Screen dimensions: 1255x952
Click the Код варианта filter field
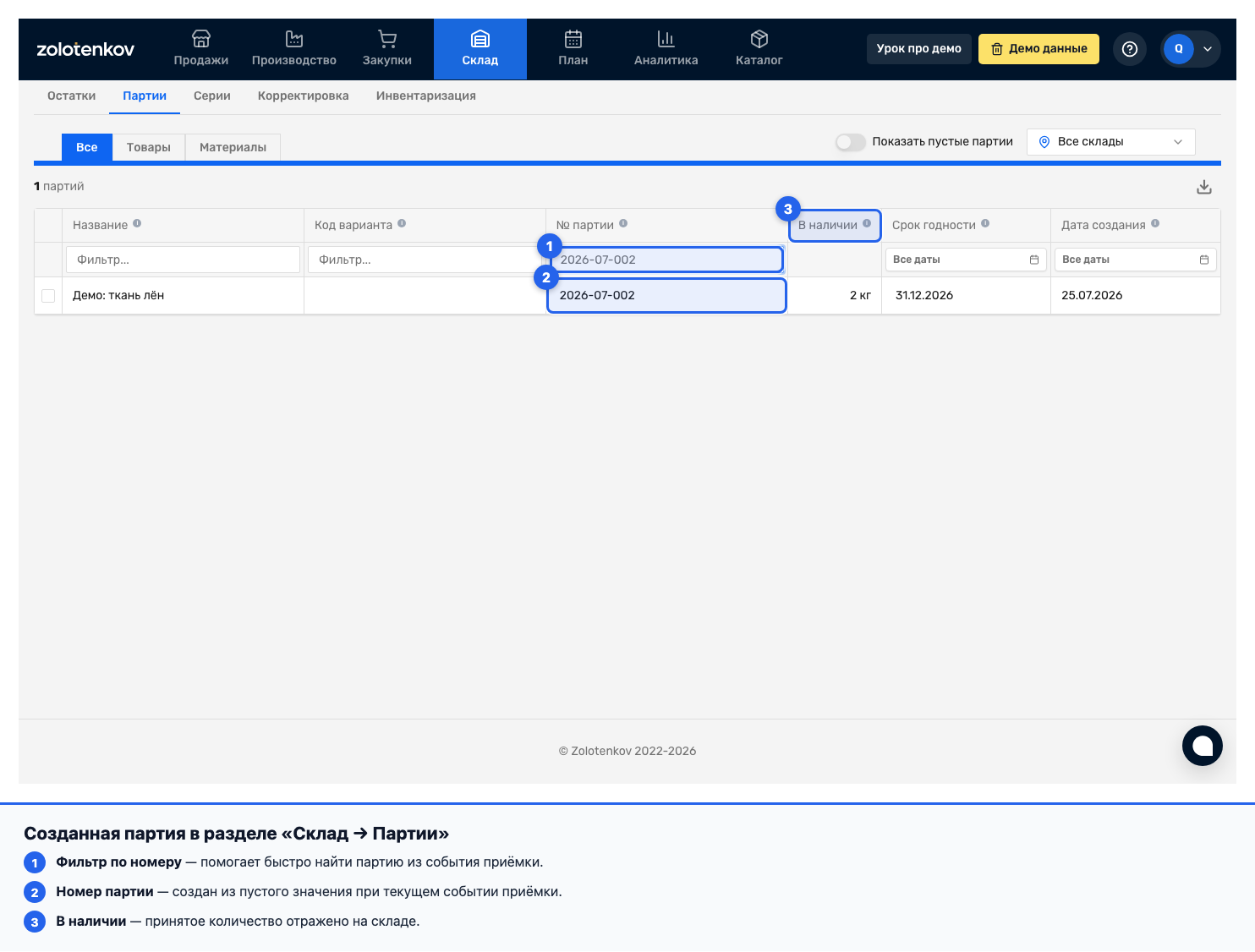tap(425, 260)
